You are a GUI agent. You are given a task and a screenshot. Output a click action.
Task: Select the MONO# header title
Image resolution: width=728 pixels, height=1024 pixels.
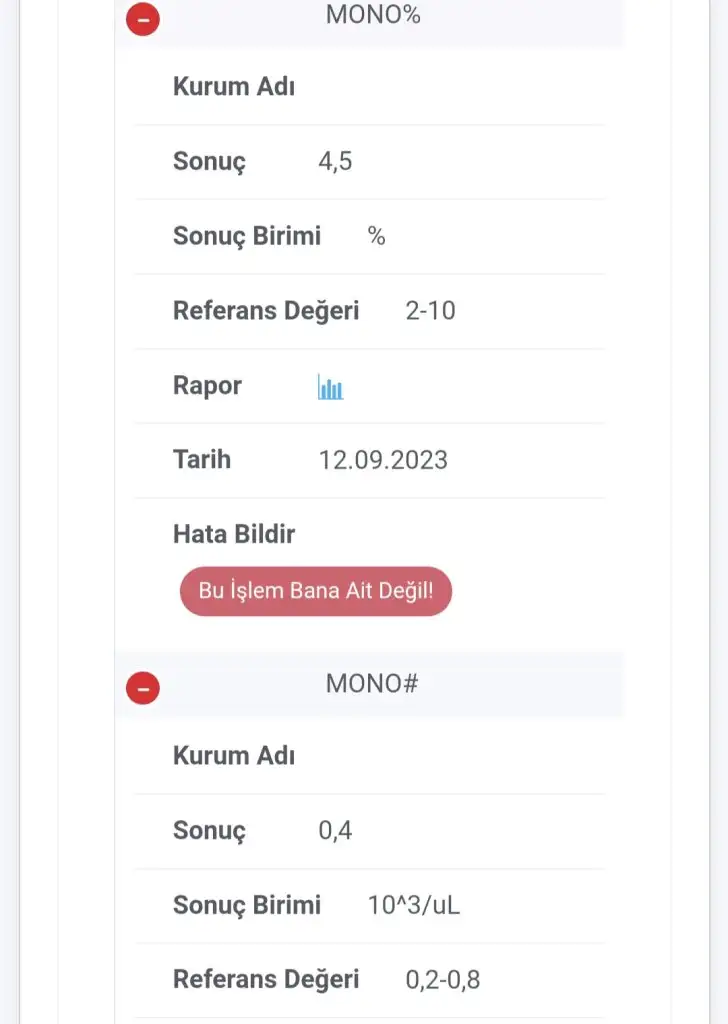pos(372,684)
